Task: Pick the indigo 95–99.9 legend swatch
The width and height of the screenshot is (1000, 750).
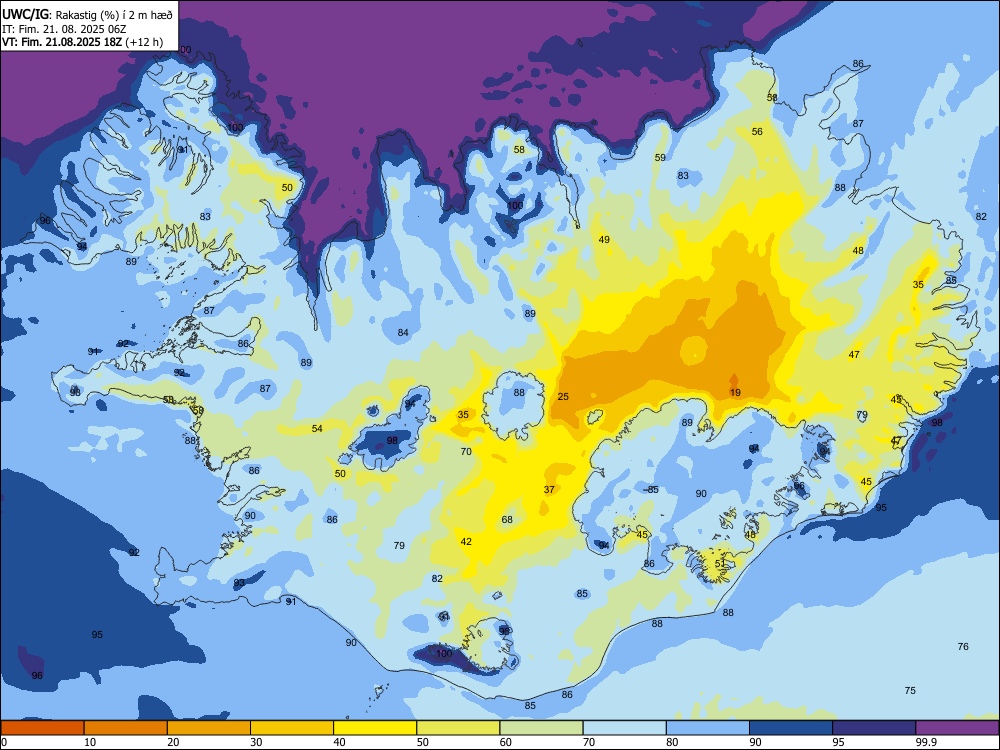Action: (x=874, y=728)
